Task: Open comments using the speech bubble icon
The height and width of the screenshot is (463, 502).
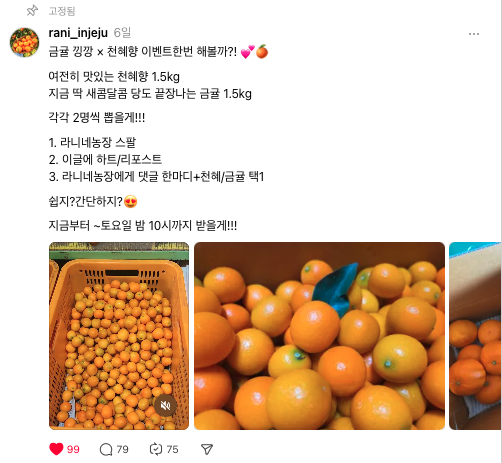Action: [x=106, y=449]
